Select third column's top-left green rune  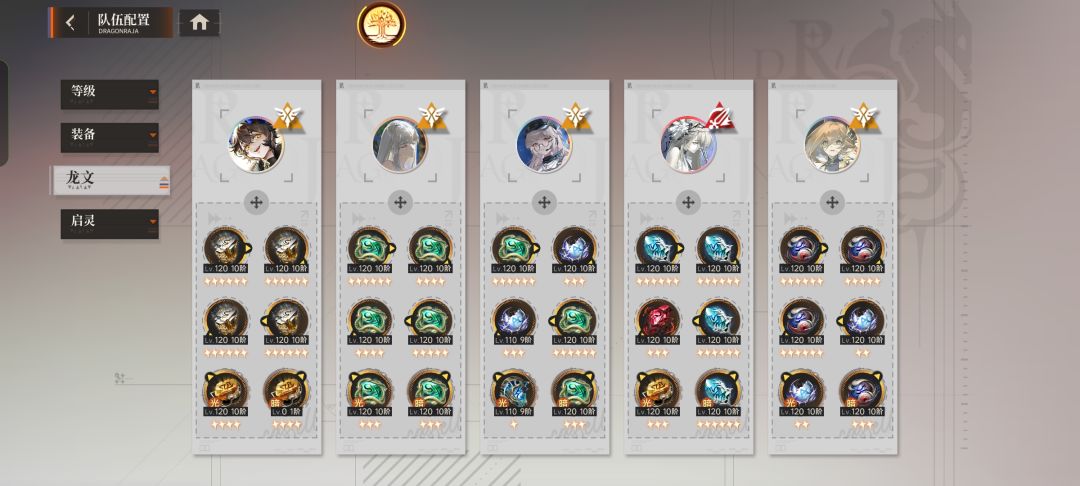(x=514, y=249)
